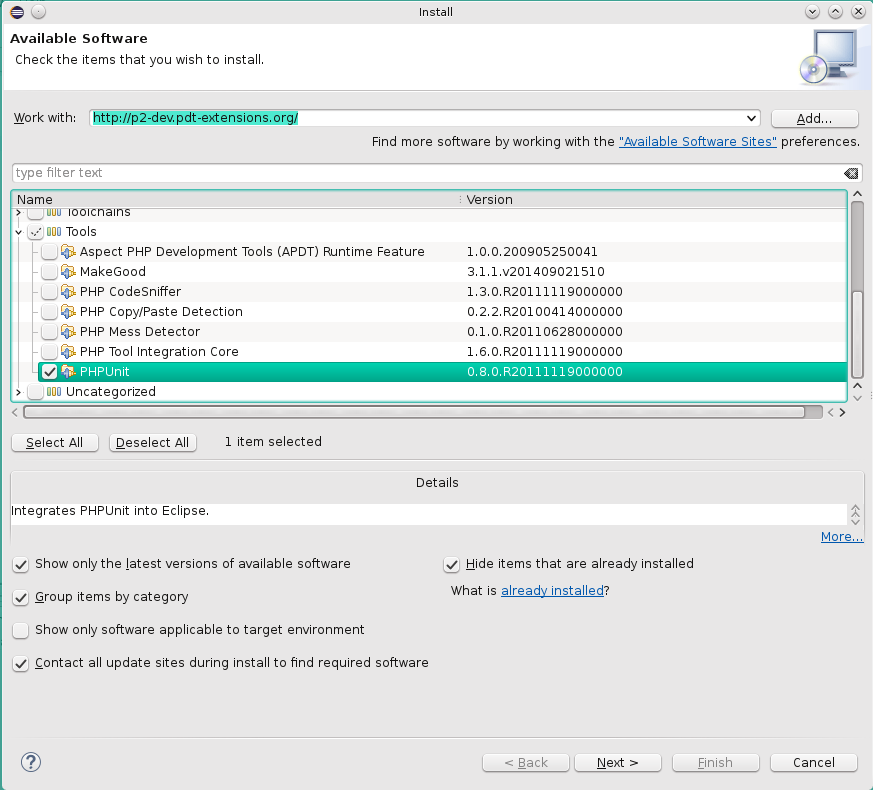The height and width of the screenshot is (790, 873).
Task: Click the Uncategorized category icon
Action: click(x=54, y=392)
